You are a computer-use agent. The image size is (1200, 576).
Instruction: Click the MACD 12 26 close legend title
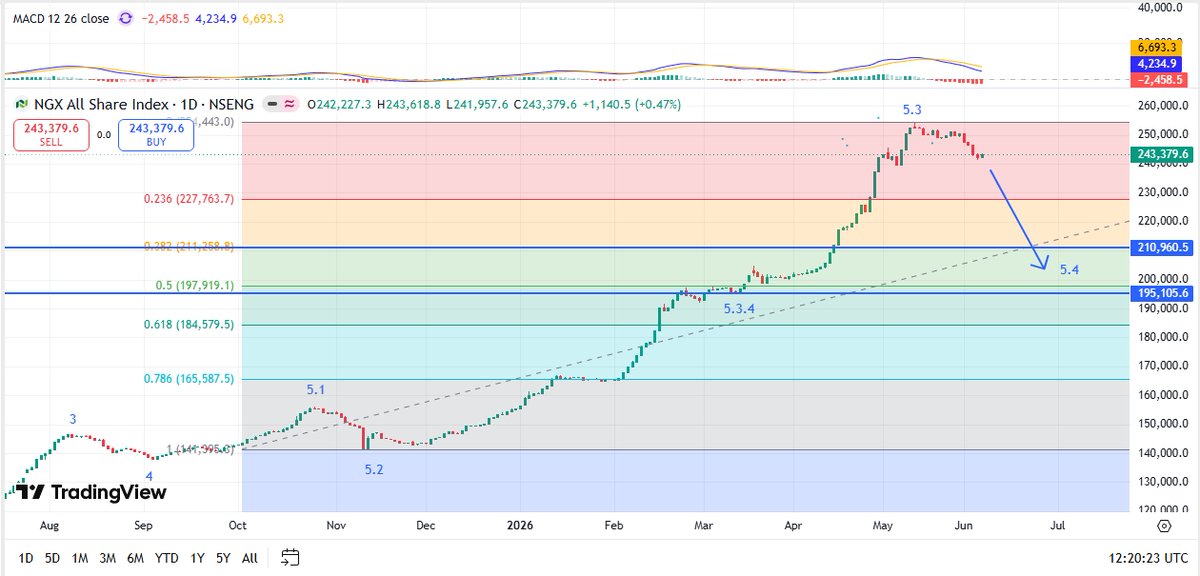[x=61, y=19]
